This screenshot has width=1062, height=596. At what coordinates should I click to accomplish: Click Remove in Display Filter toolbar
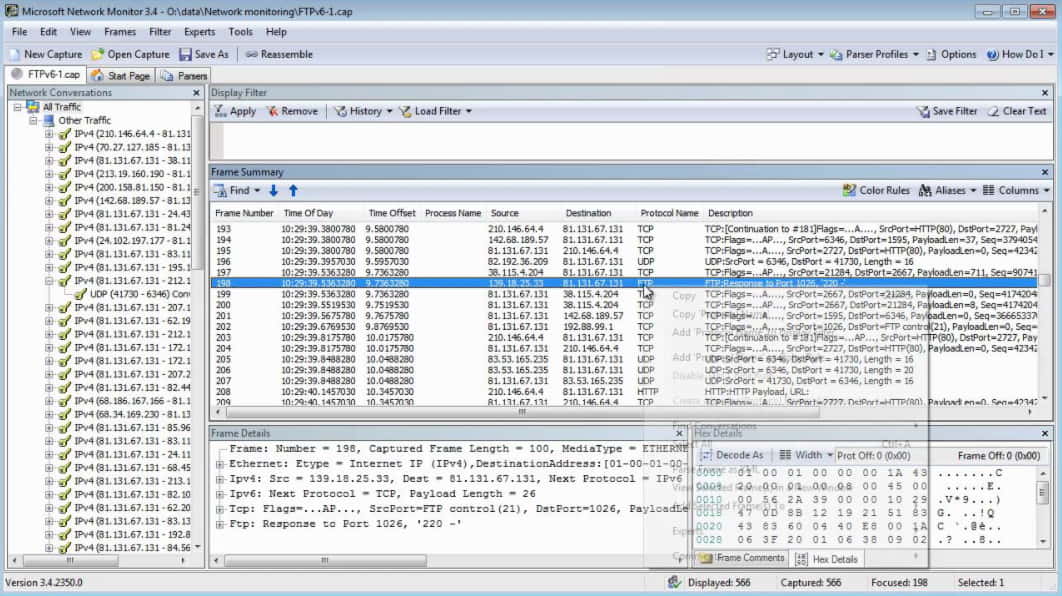pos(292,111)
